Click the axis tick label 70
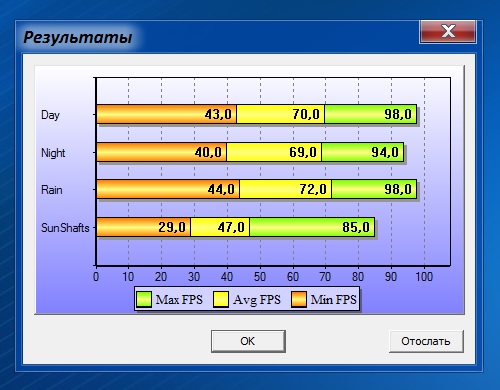500x390 pixels. (x=325, y=277)
